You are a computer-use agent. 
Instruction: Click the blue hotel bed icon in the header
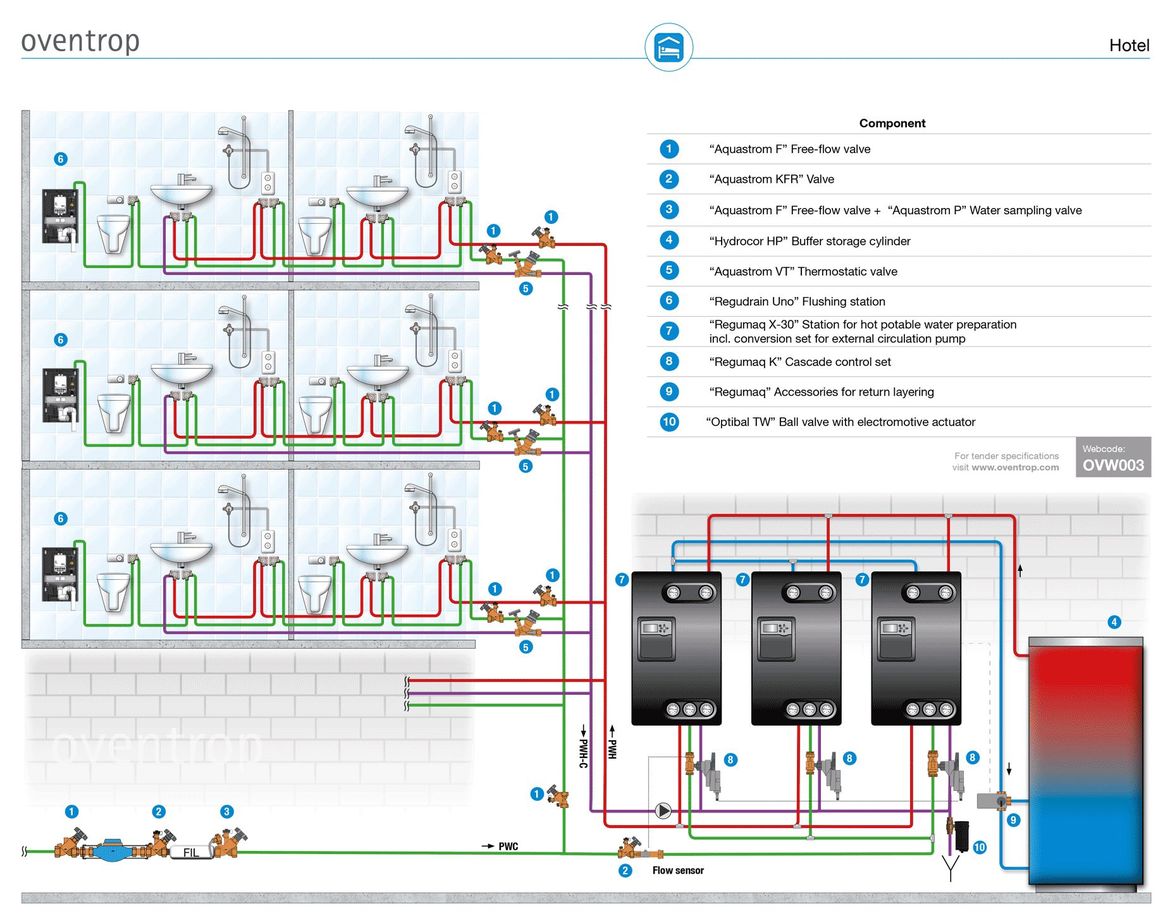(669, 48)
